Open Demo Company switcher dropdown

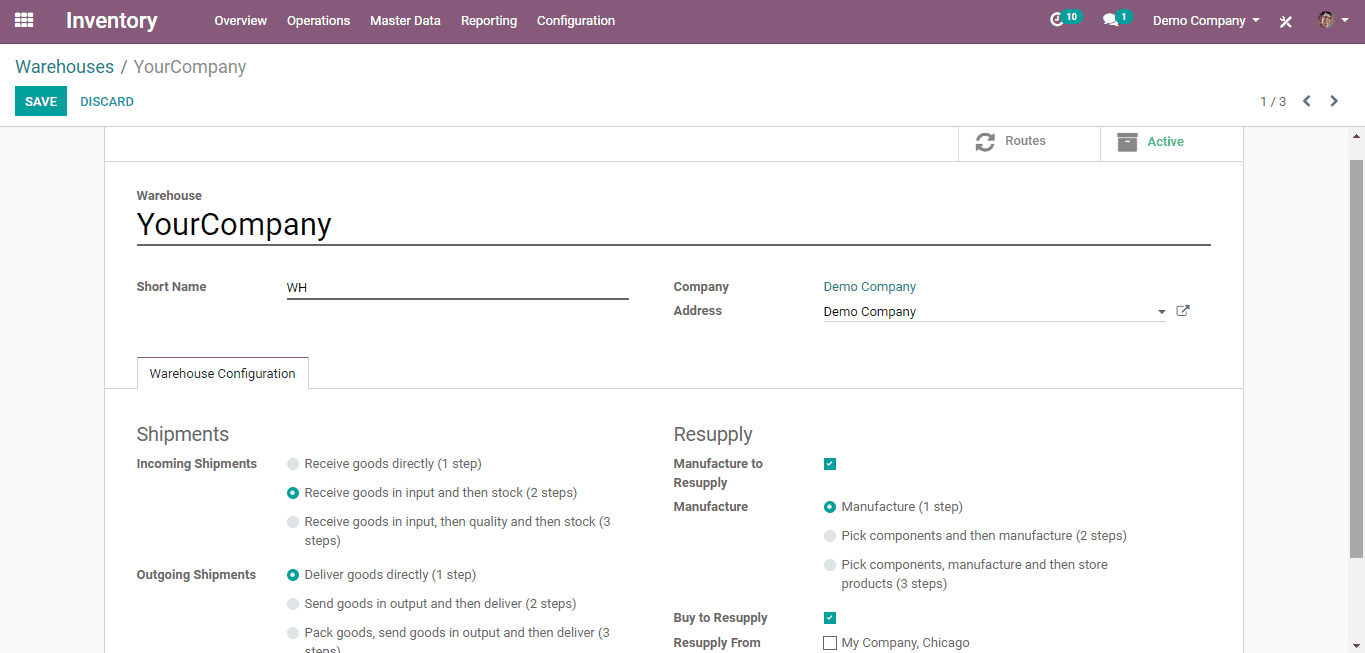(x=1206, y=20)
